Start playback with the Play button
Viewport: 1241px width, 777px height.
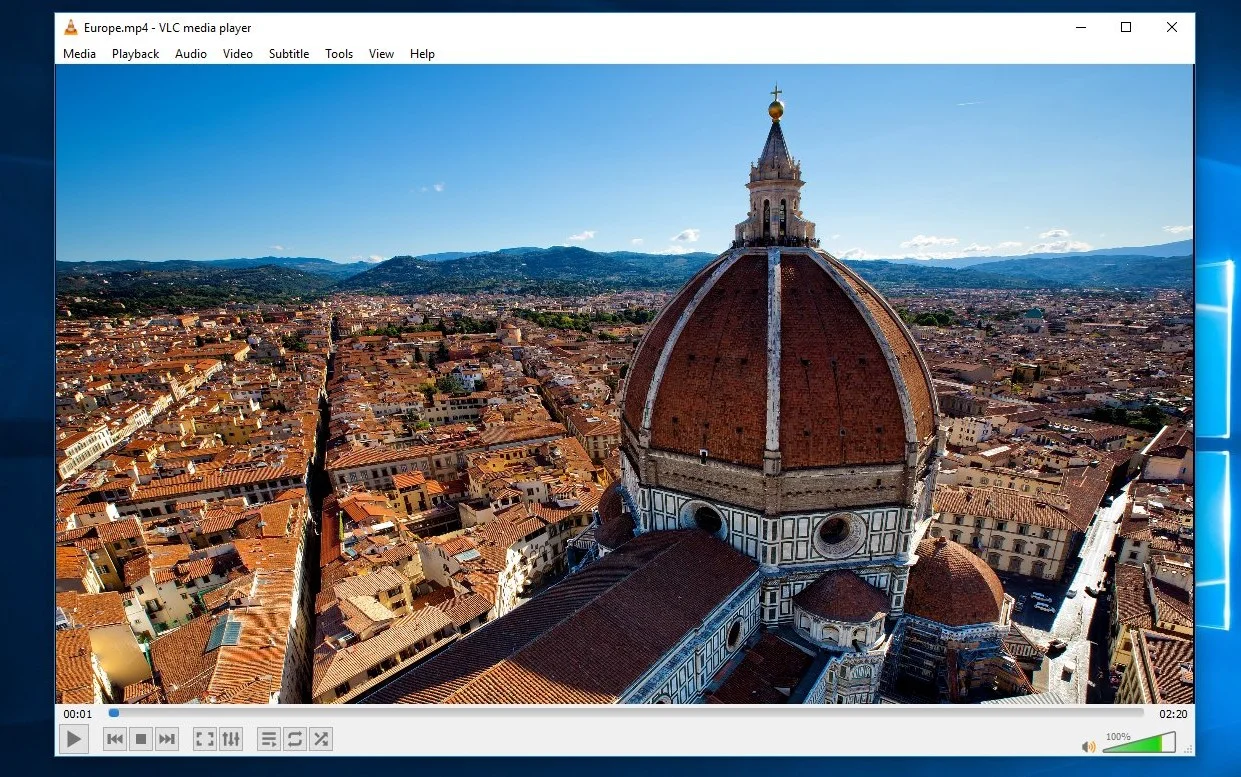click(73, 739)
